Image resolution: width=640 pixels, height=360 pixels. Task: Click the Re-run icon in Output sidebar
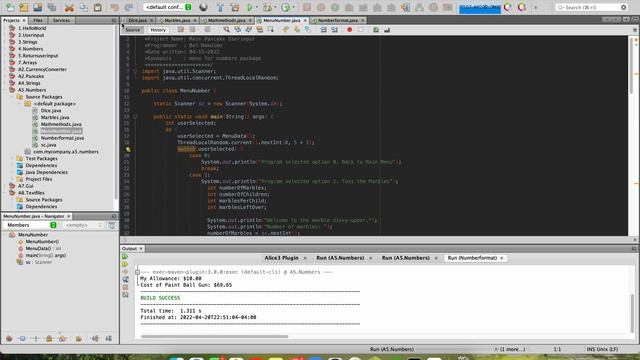[125, 256]
